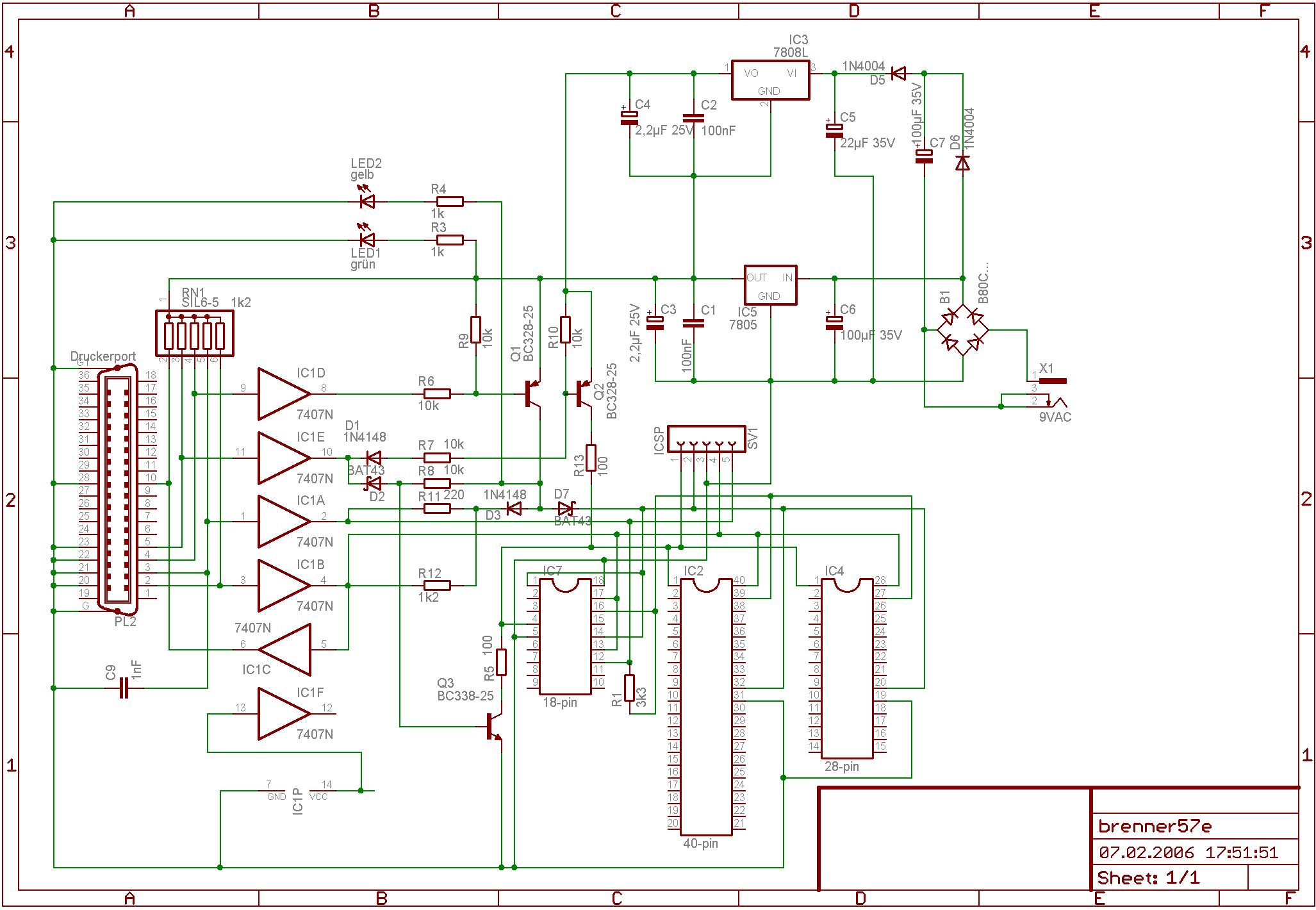Image resolution: width=1316 pixels, height=910 pixels.
Task: Click the IC1D 7407N buffer triangle
Action: [x=282, y=393]
